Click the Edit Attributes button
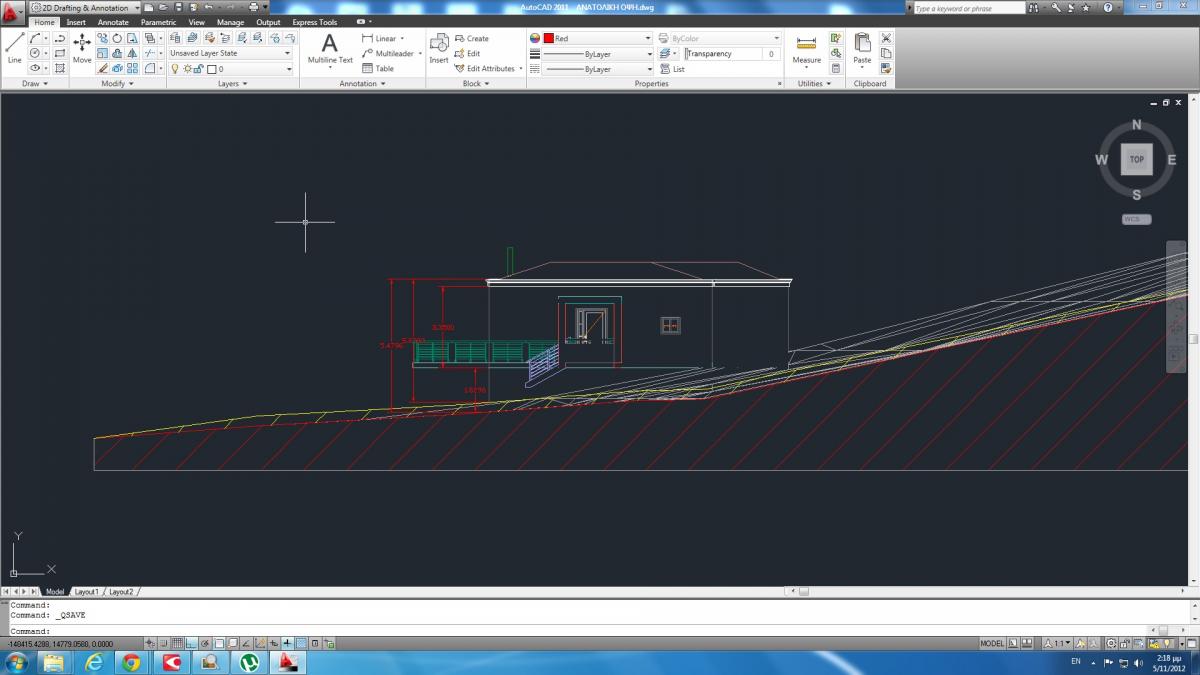 coord(489,69)
